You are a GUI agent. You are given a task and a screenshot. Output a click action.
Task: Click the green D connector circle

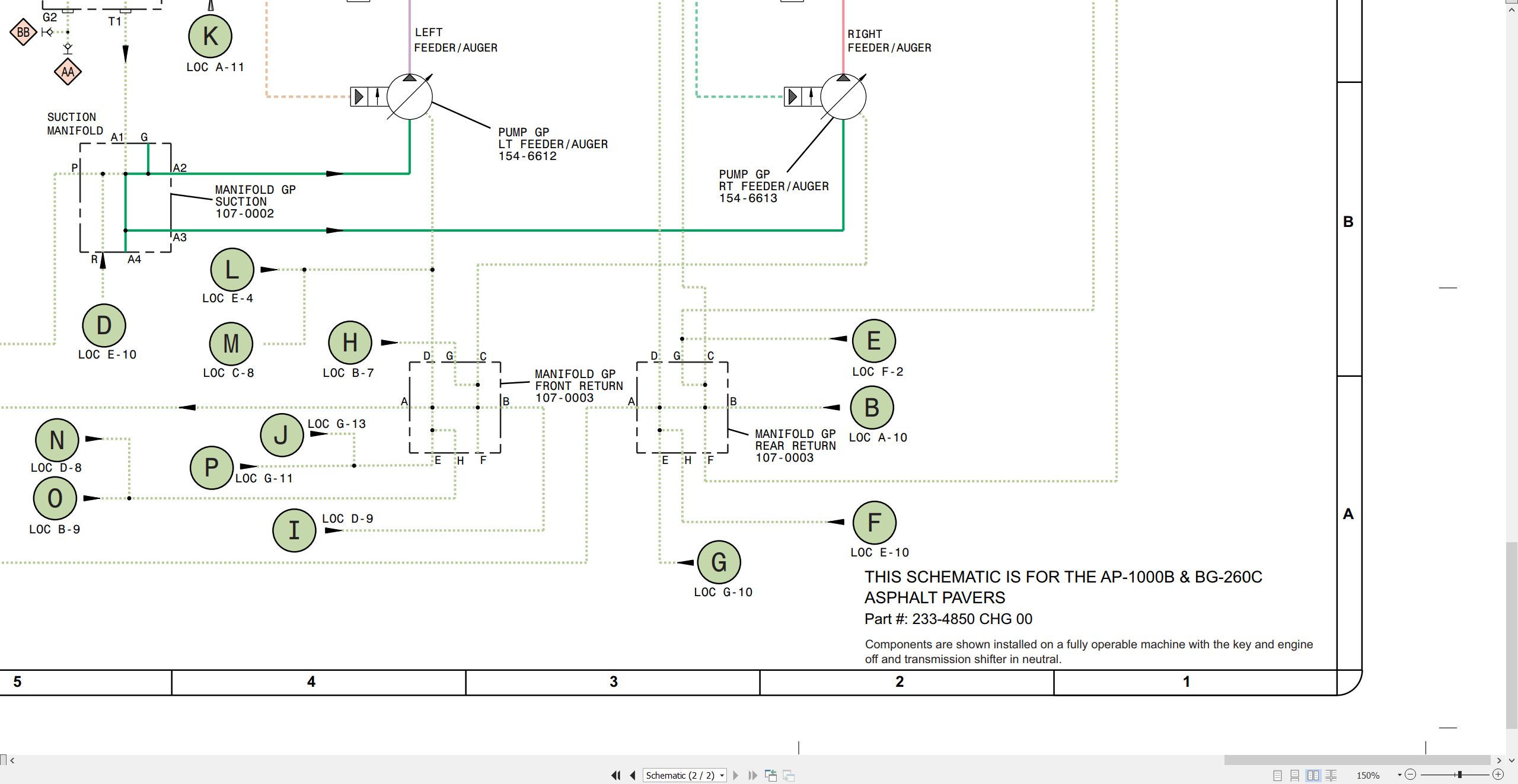104,325
